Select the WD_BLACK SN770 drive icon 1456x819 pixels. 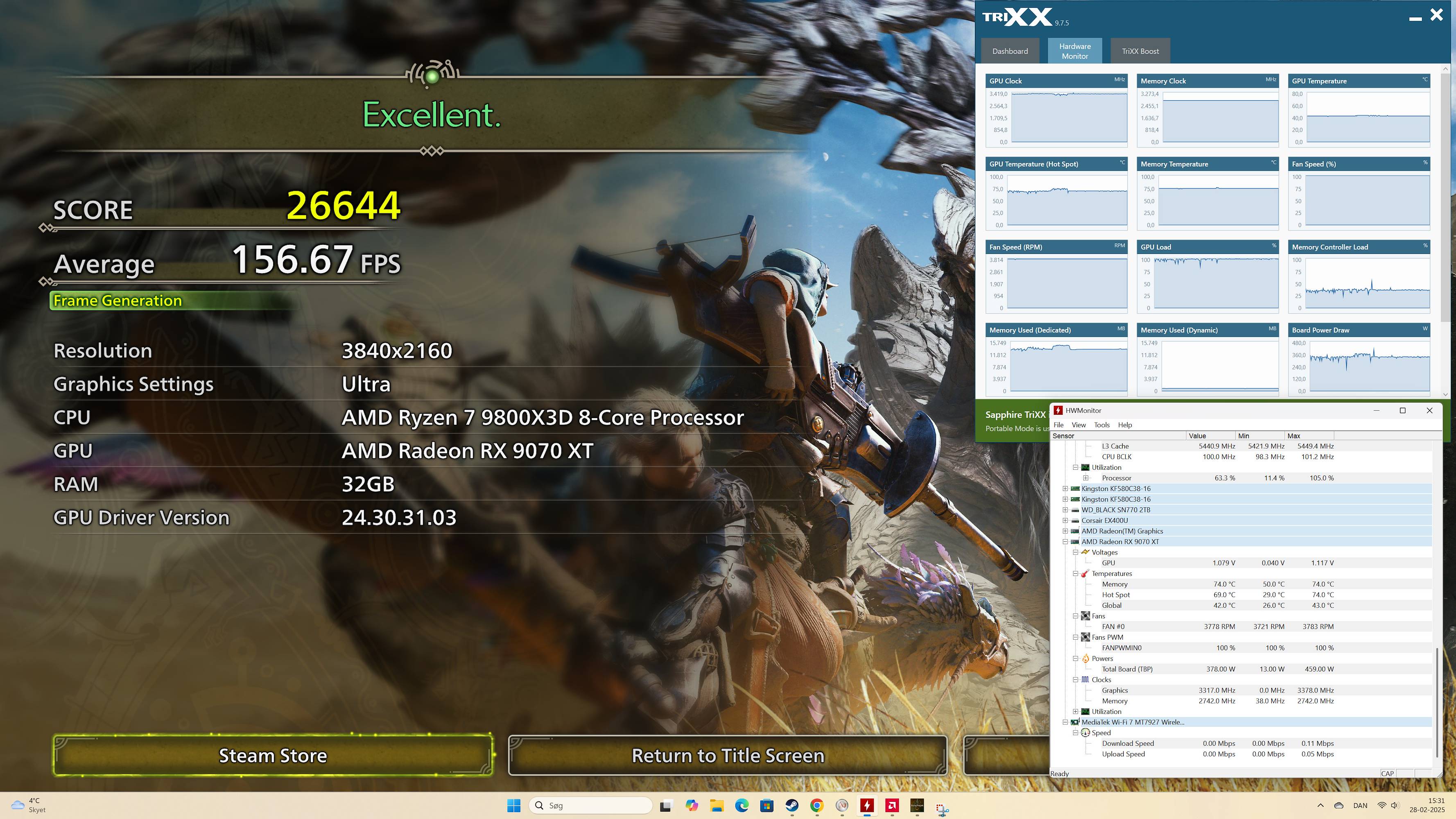[1075, 510]
